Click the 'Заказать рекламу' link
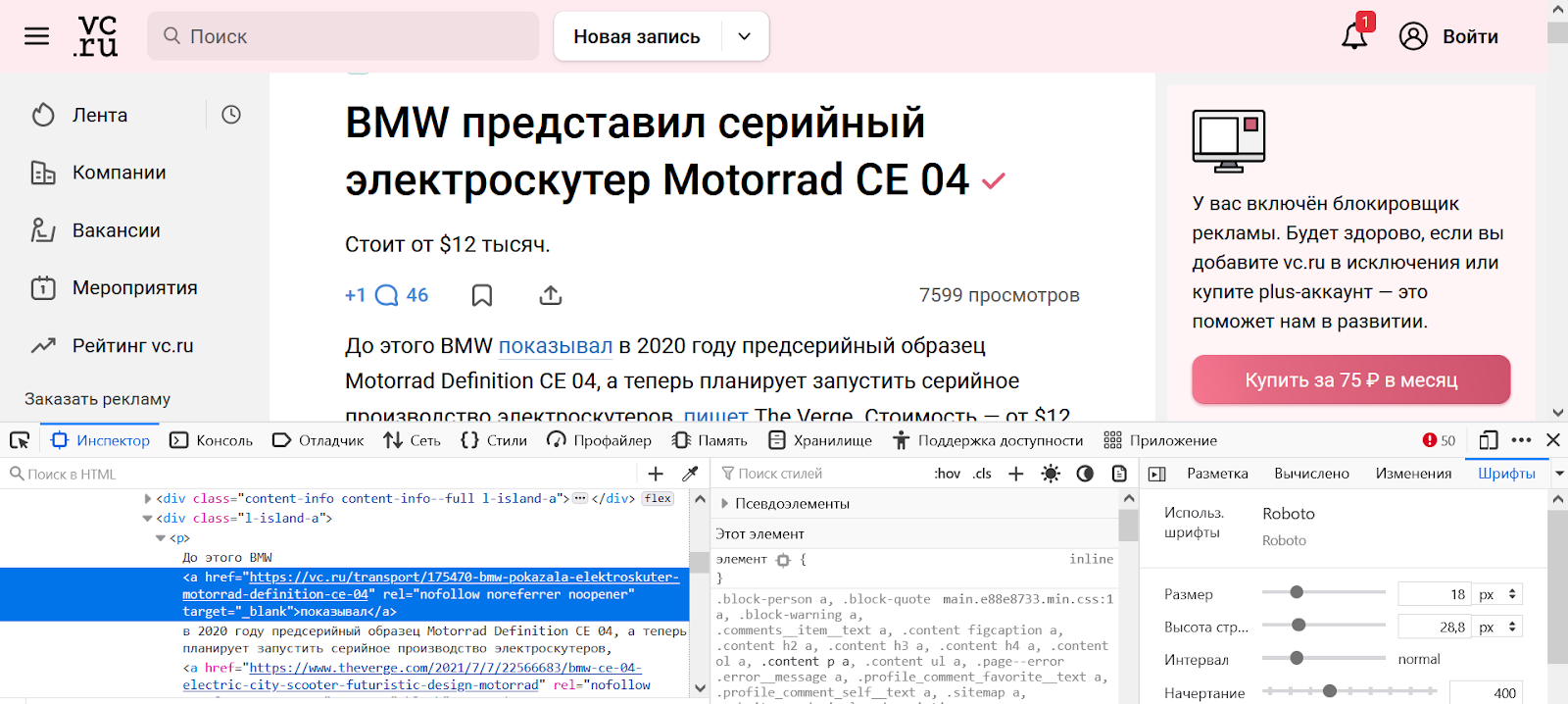The height and width of the screenshot is (704, 1568). (97, 399)
